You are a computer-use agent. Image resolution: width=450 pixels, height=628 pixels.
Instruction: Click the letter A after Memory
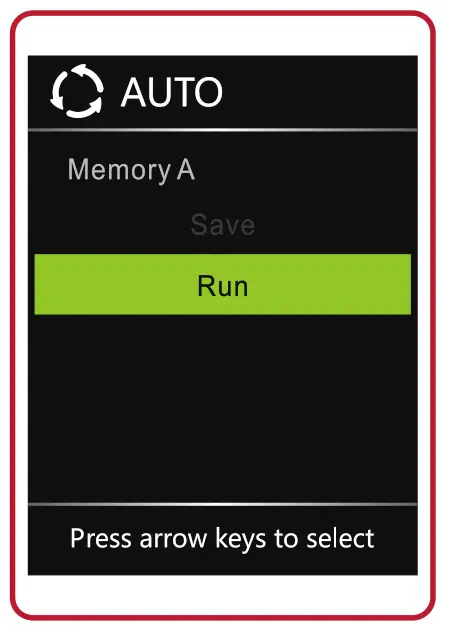[x=186, y=169]
